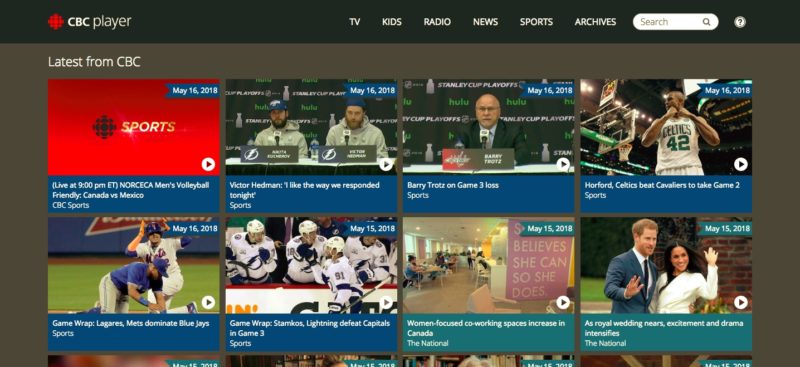Open Barry Trotz on Game 3 loss title

click(x=453, y=185)
